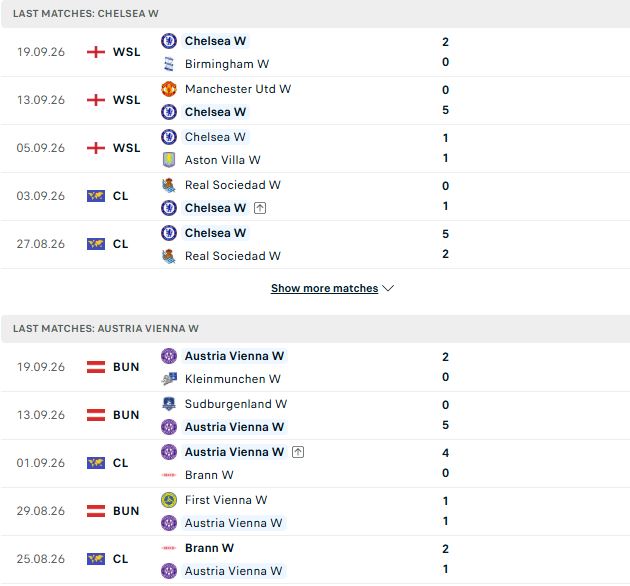Click advancing arrow icon next to Chelsea W
630x586 pixels.
[260, 208]
